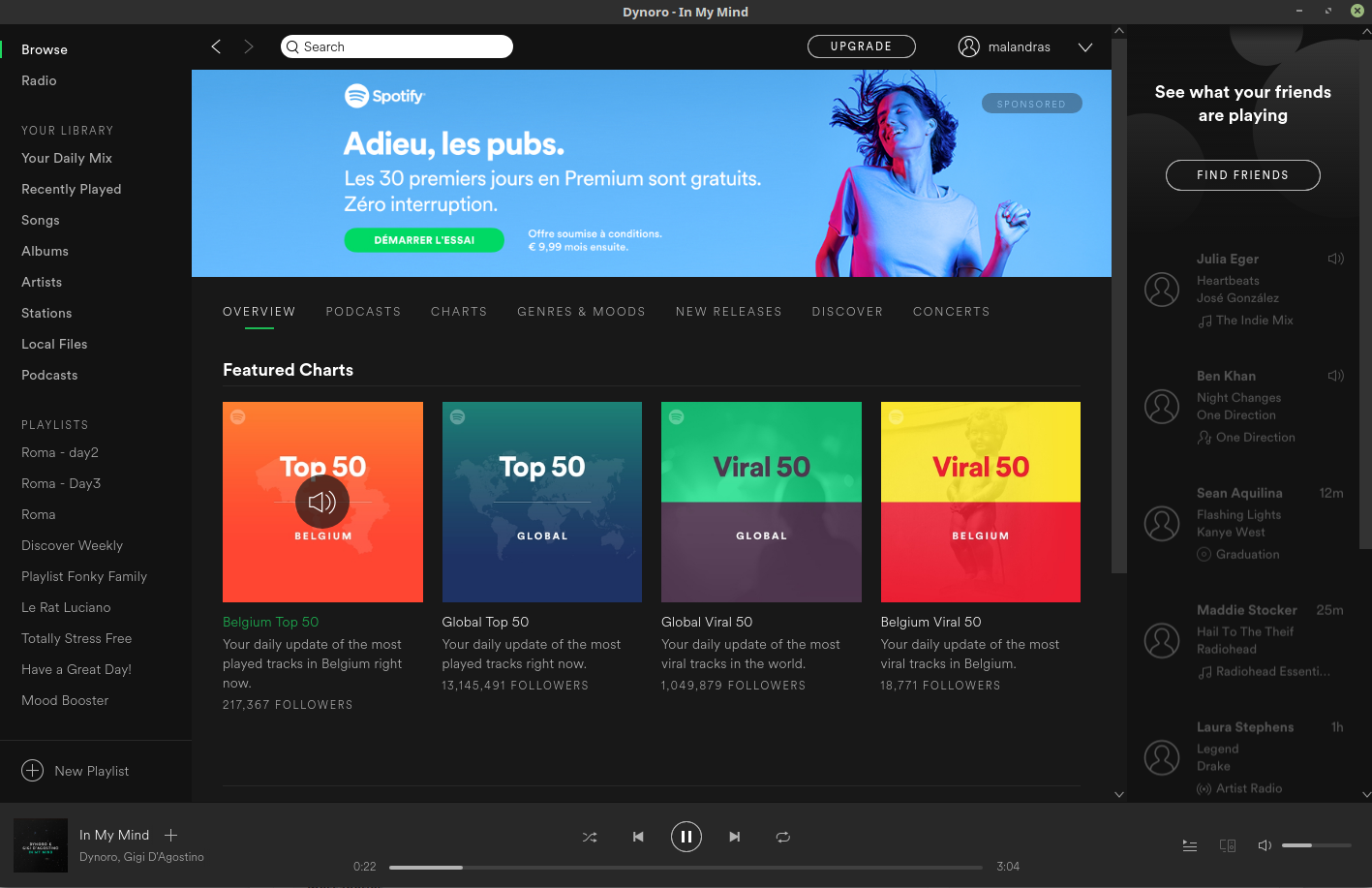Viewport: 1372px width, 888px height.
Task: Open the Global Top 50 chart thumbnail
Action: click(541, 502)
